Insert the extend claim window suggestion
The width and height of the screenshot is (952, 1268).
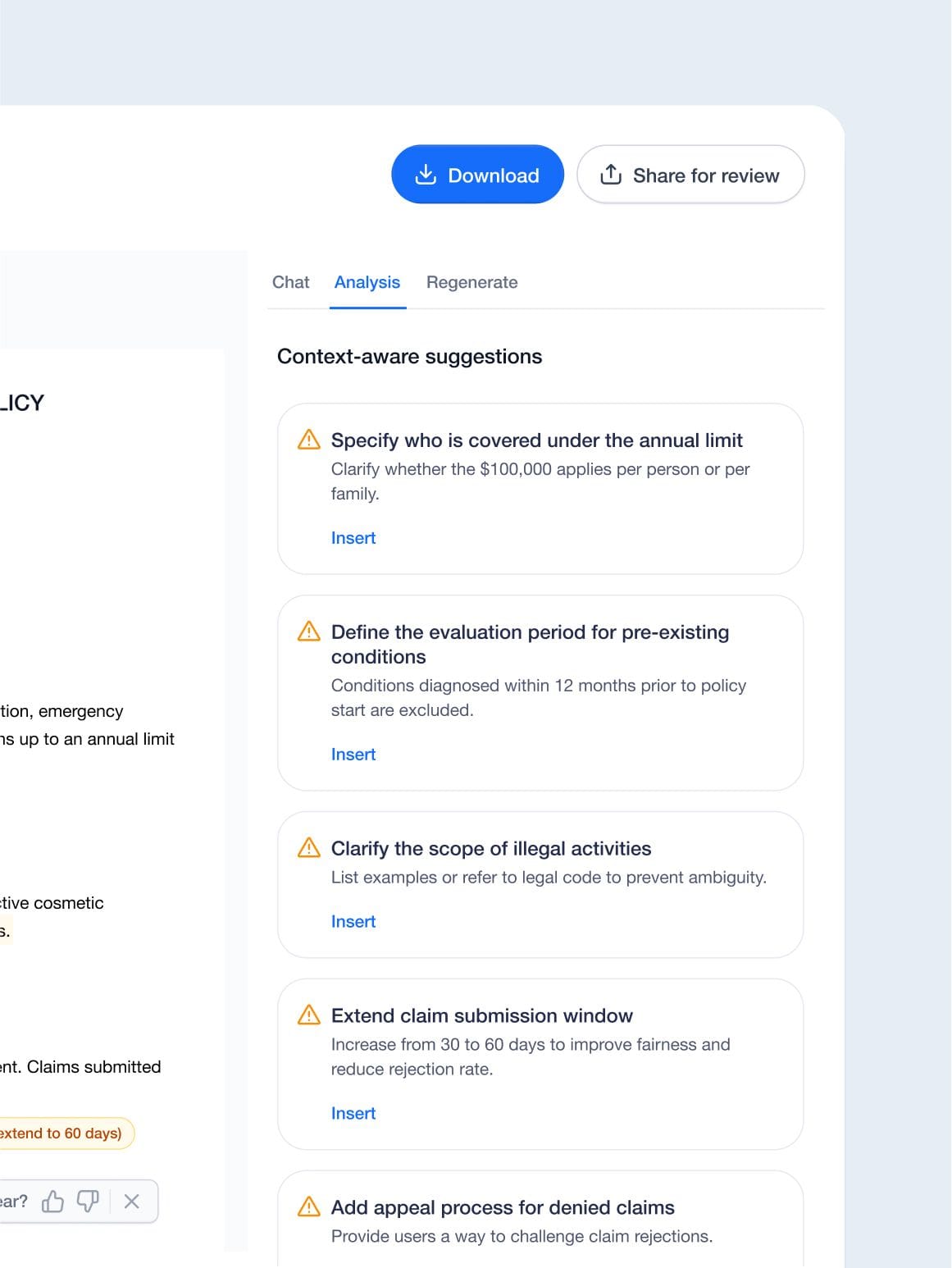click(x=353, y=1114)
